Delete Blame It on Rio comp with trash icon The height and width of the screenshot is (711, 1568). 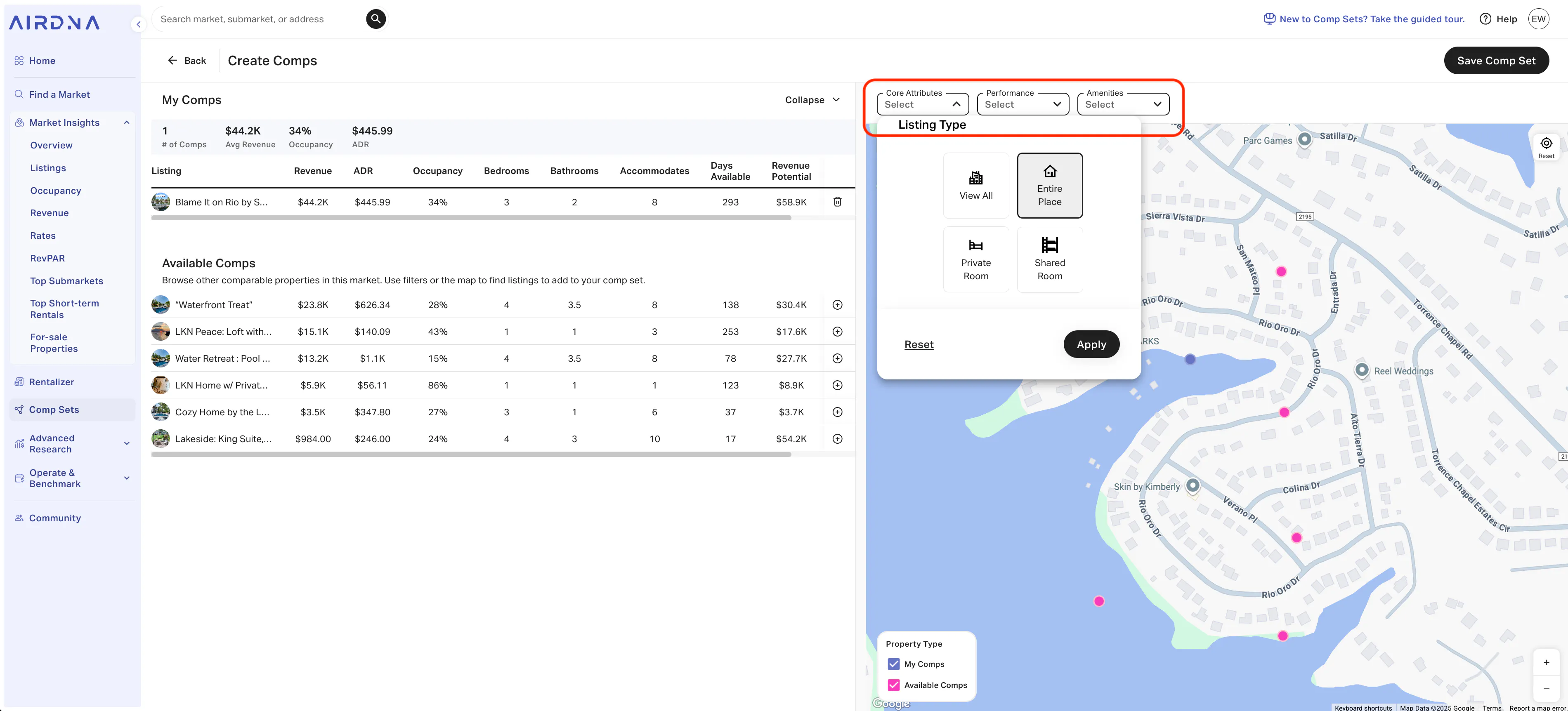tap(837, 202)
